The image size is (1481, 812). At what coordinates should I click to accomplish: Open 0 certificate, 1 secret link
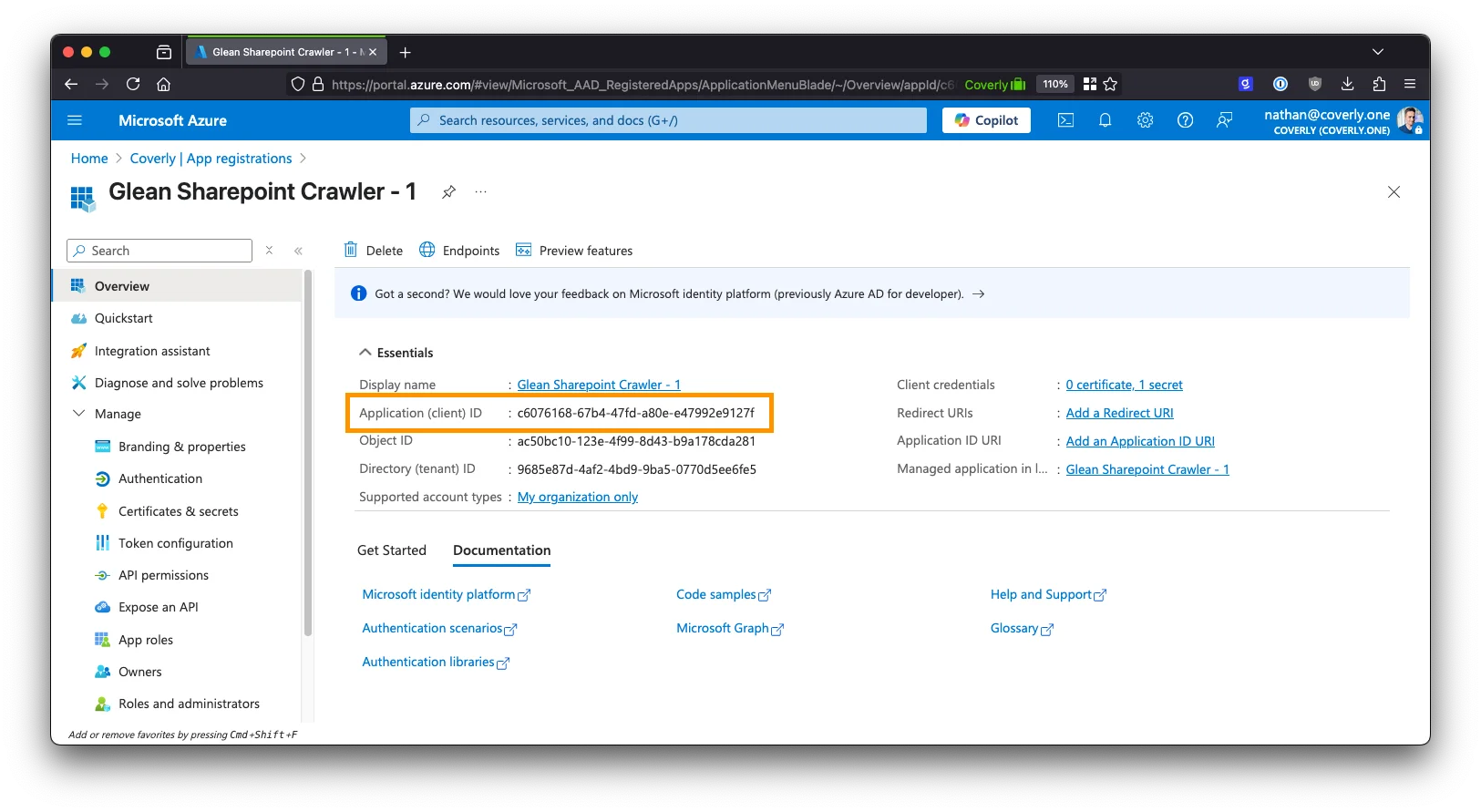pos(1125,385)
